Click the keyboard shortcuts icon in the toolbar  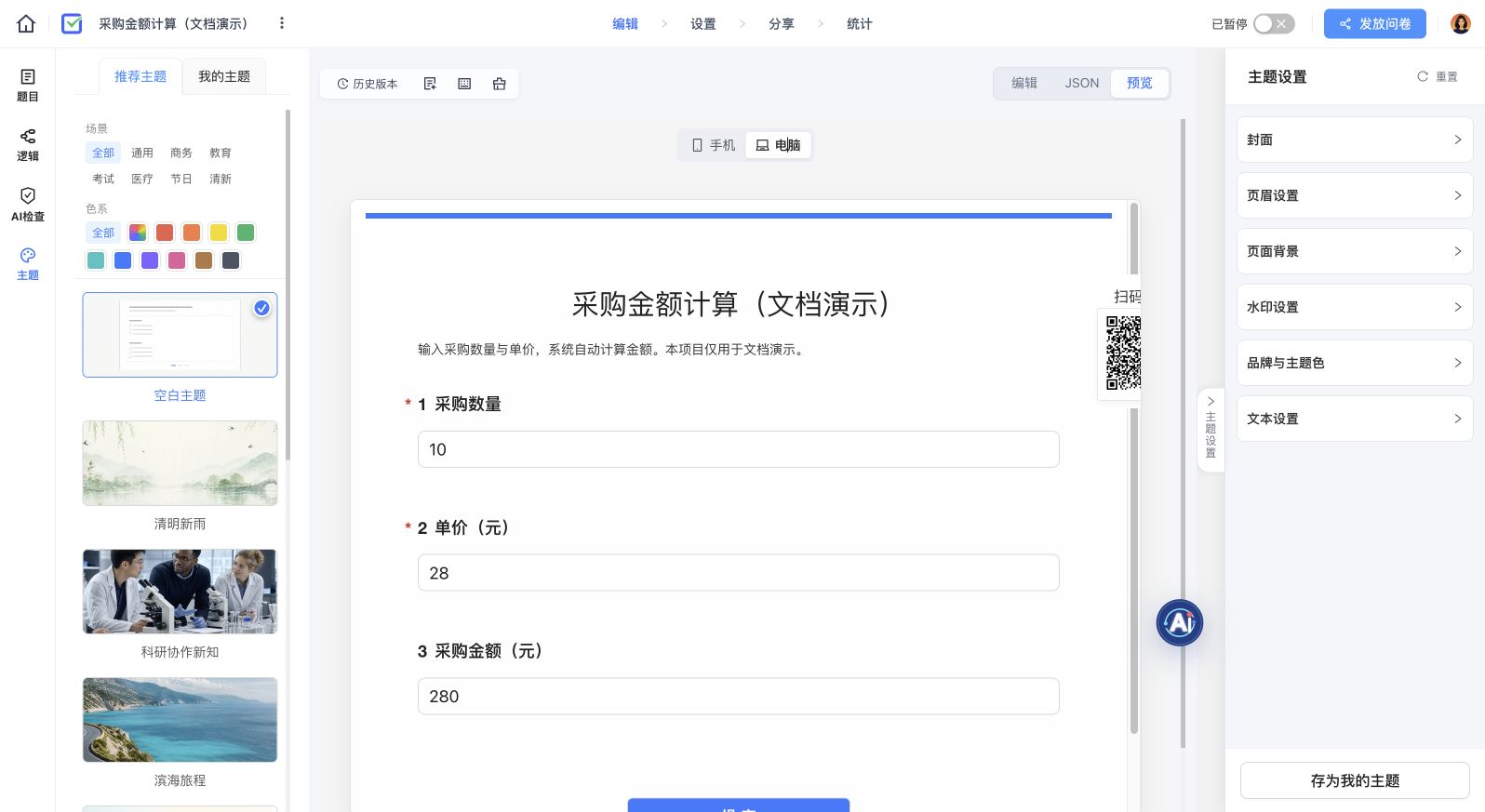tap(464, 84)
